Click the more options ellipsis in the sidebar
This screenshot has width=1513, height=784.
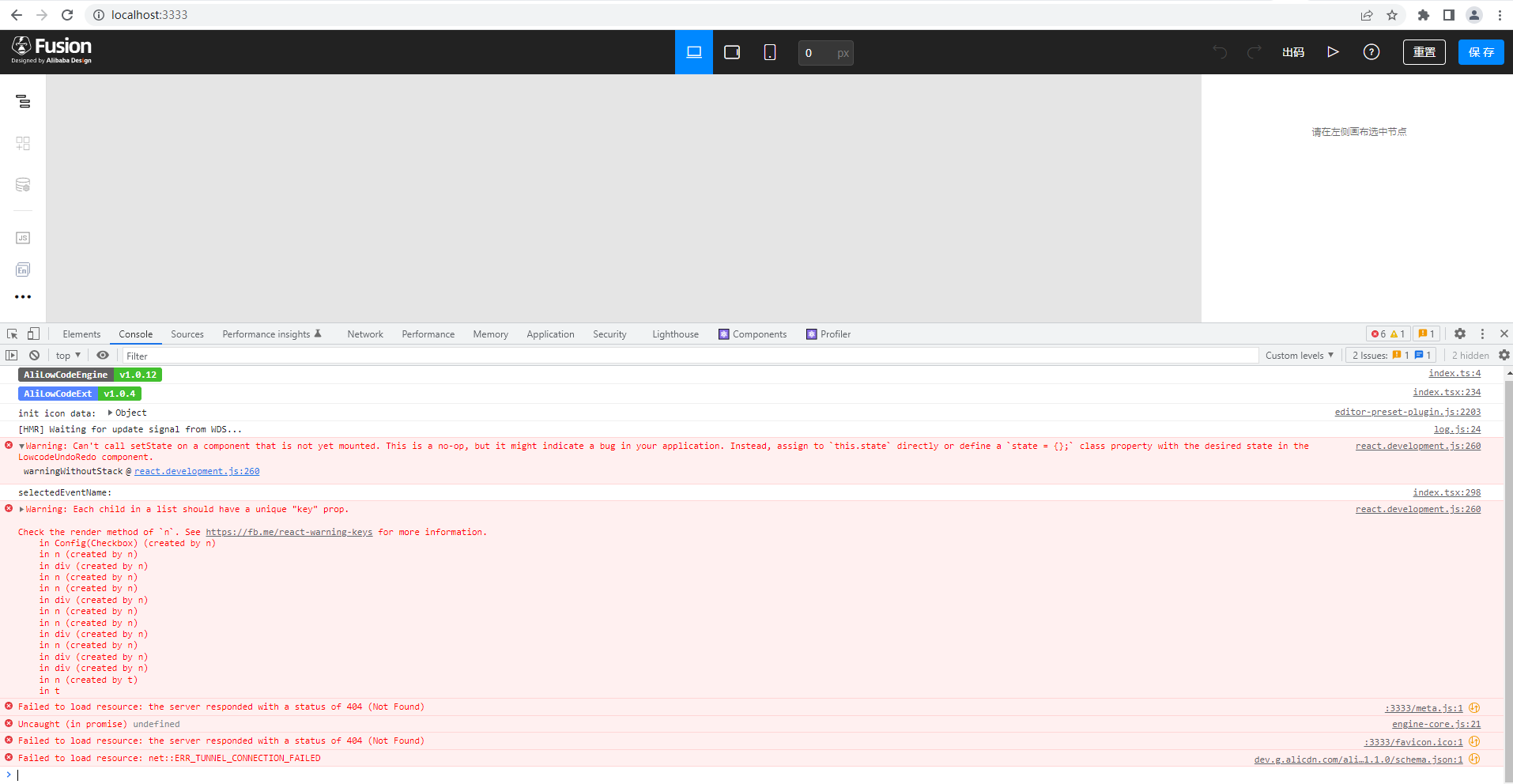[22, 296]
